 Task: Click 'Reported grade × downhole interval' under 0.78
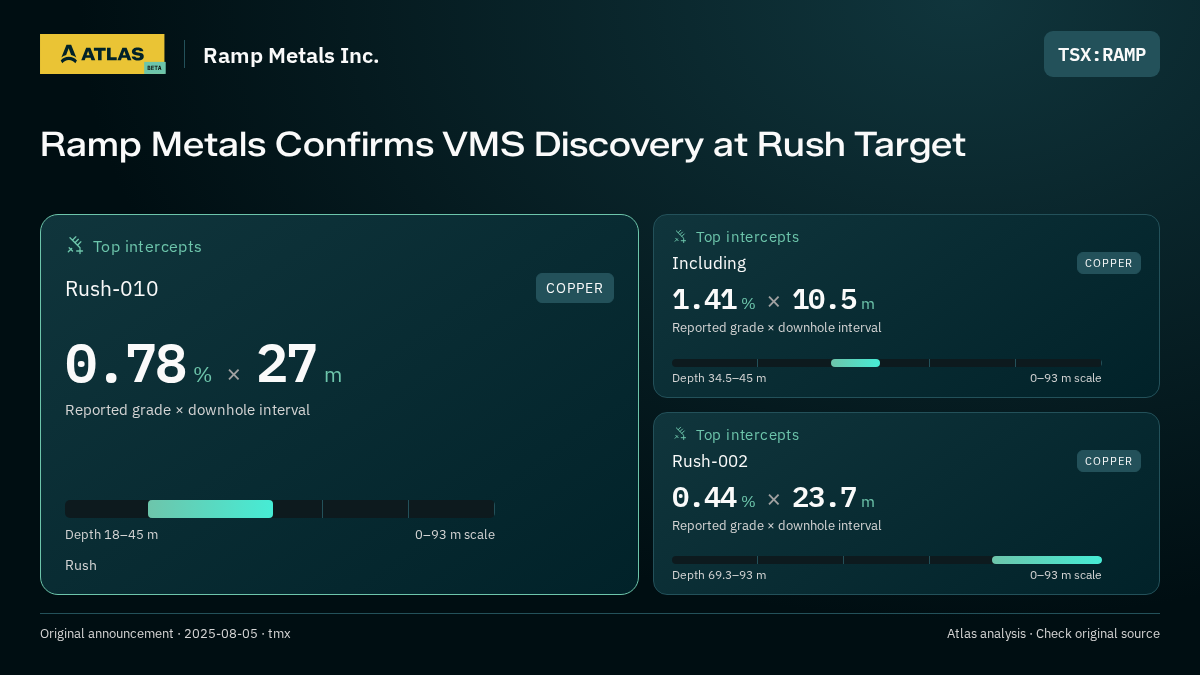tap(187, 410)
